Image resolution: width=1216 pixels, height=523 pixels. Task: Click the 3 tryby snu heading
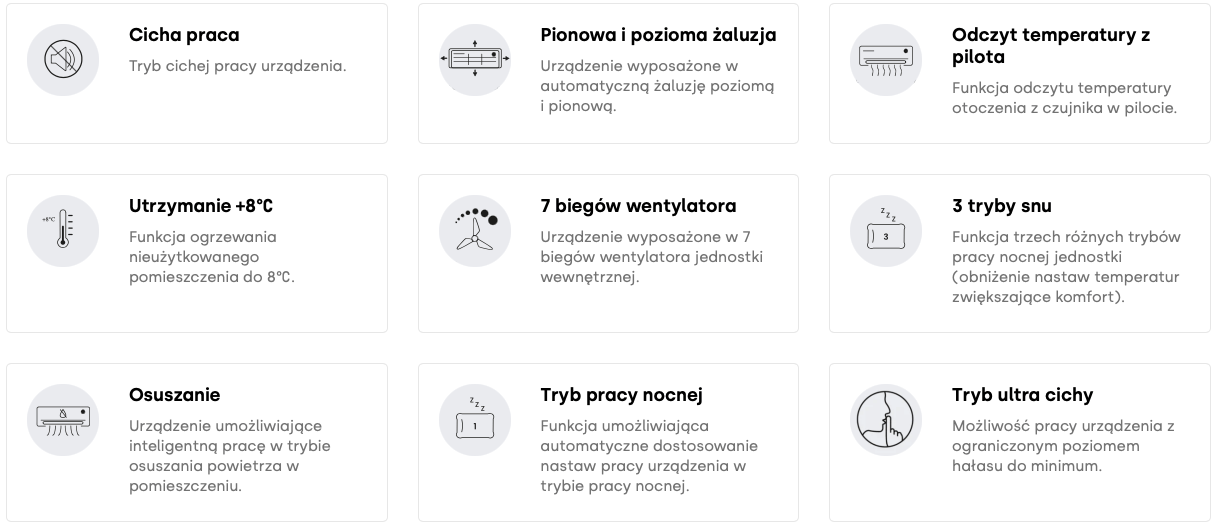(x=1002, y=206)
